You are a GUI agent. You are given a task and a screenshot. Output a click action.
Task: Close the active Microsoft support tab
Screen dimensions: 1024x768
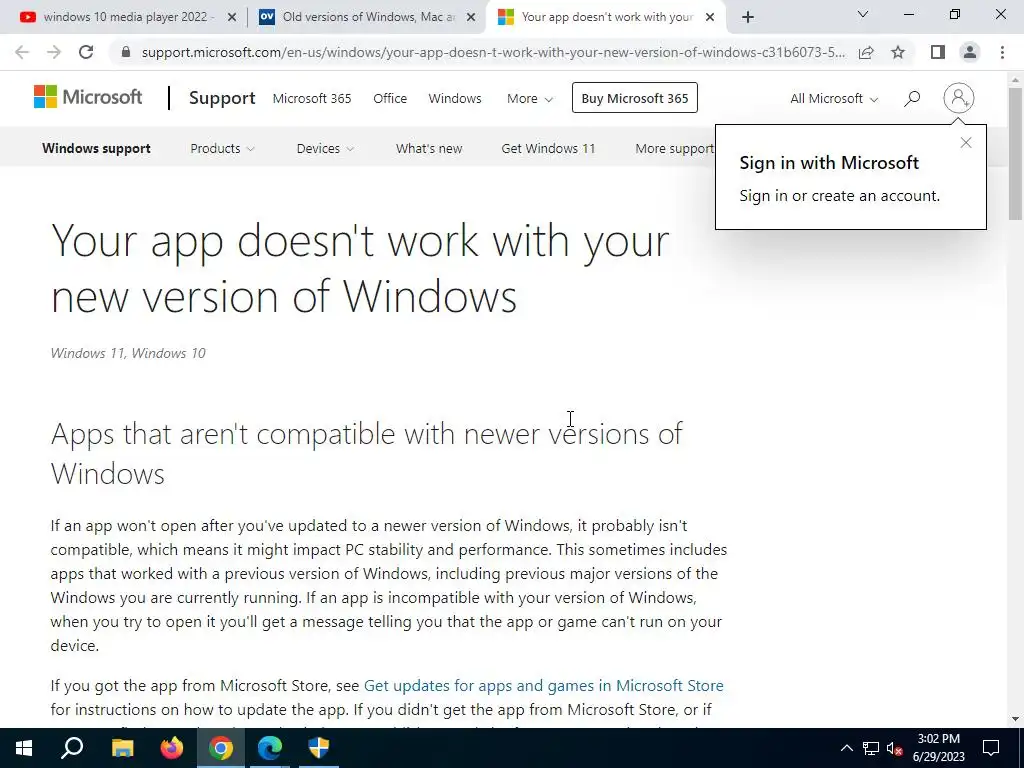click(710, 18)
